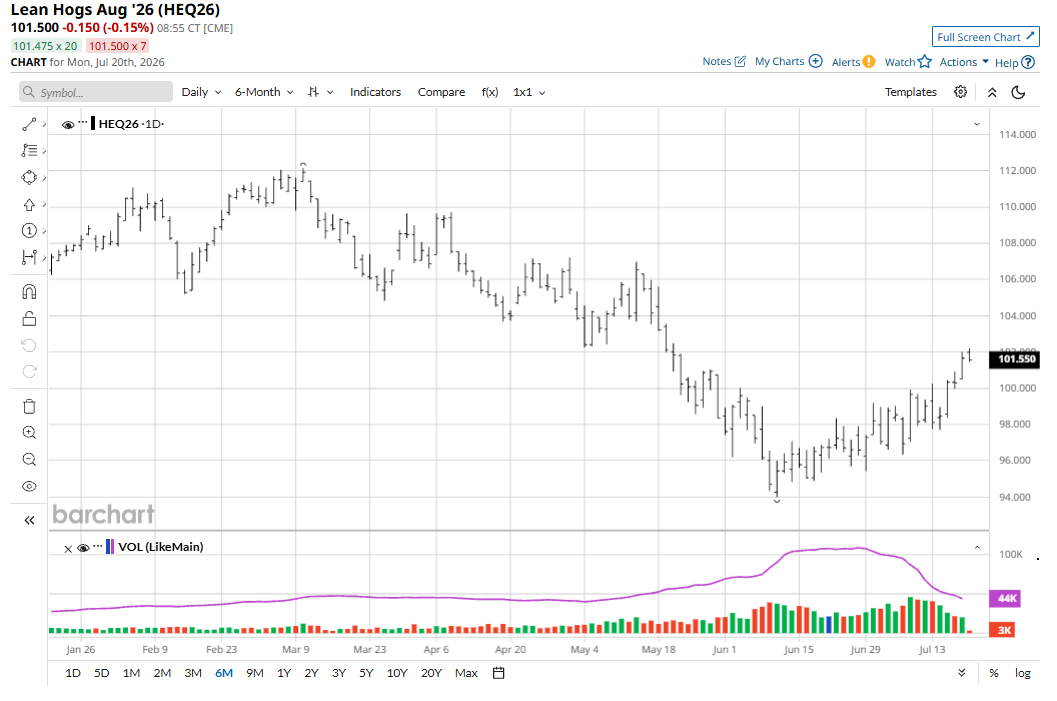
Task: Collapse the main price pane chevron
Action: click(x=977, y=124)
